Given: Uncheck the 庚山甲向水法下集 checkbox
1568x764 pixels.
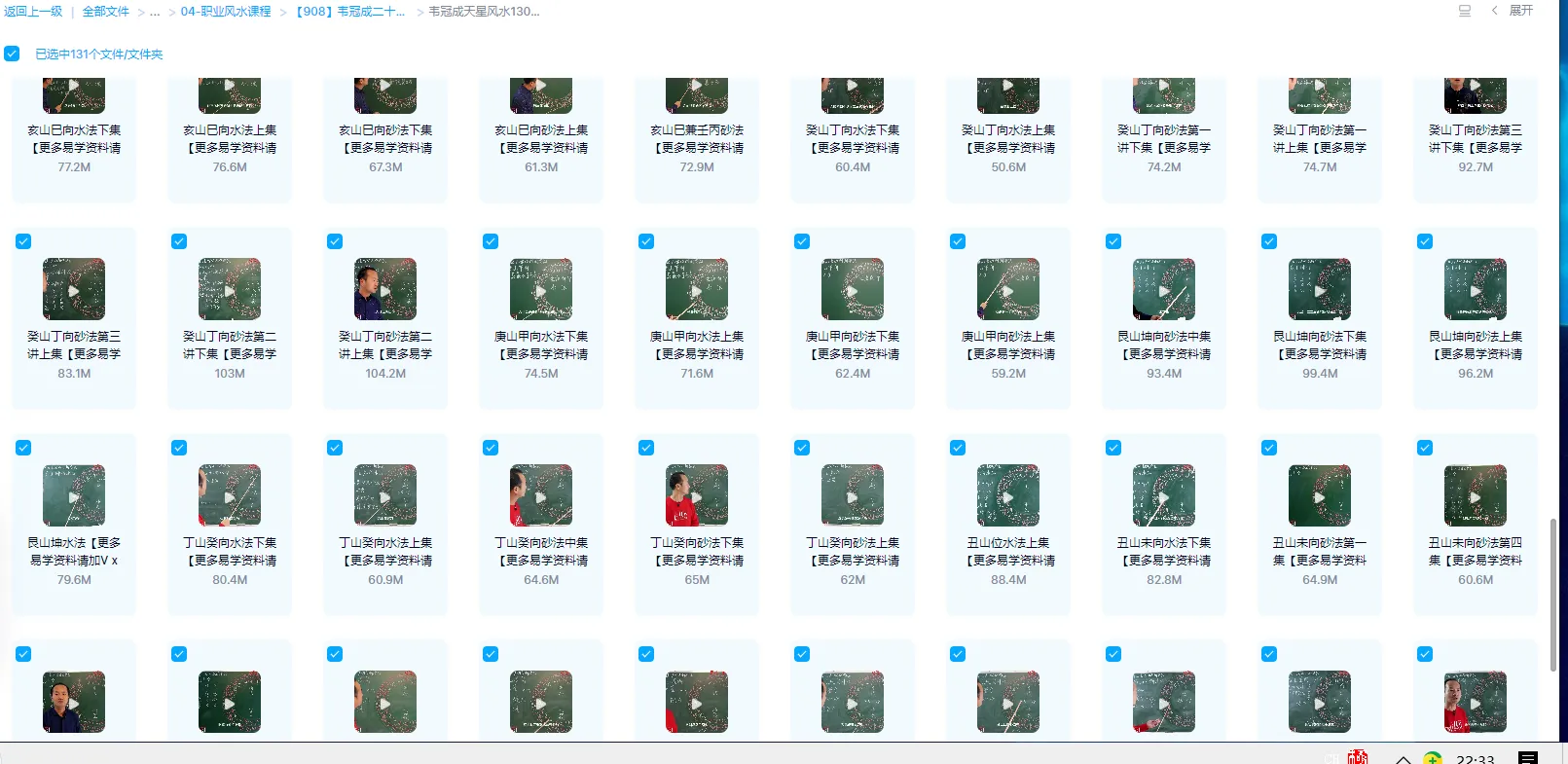Looking at the screenshot, I should [491, 241].
